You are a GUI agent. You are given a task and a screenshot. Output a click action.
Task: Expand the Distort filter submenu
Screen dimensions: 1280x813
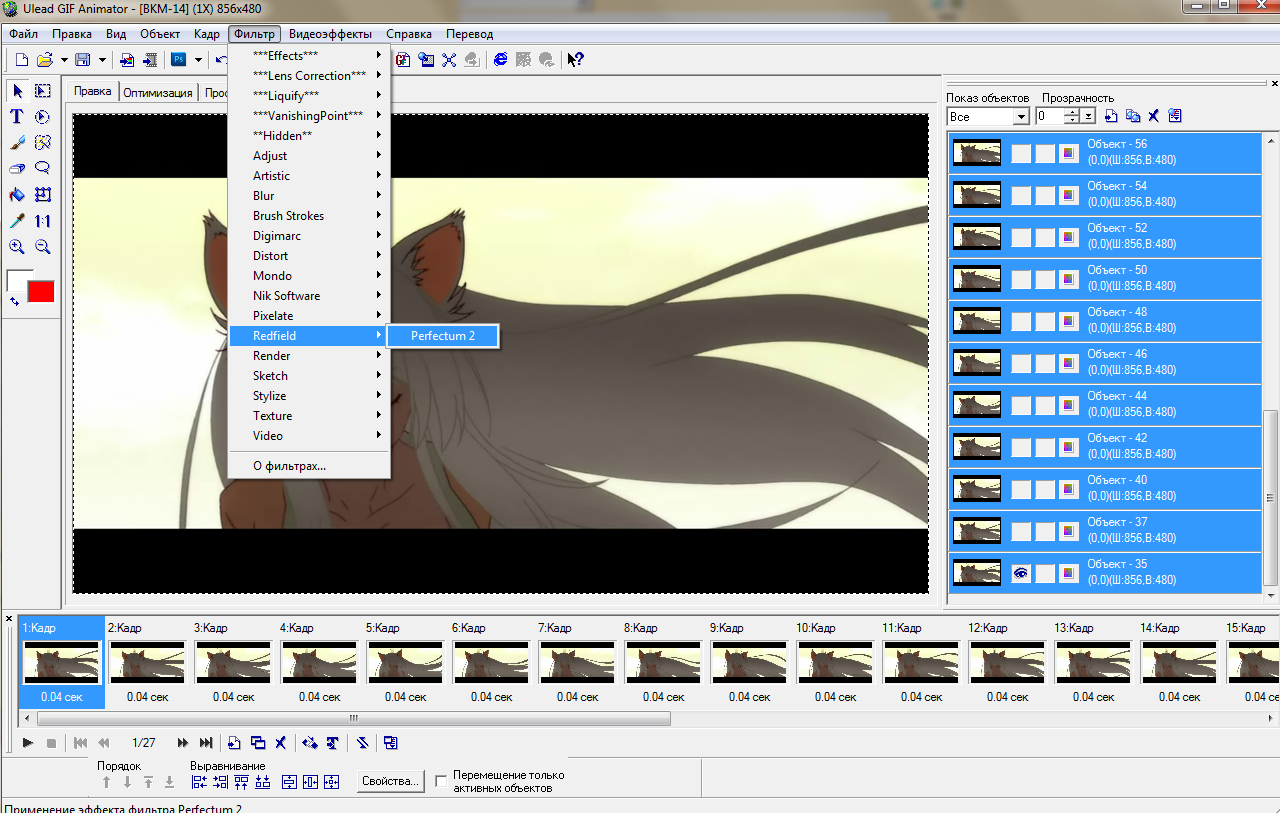309,256
